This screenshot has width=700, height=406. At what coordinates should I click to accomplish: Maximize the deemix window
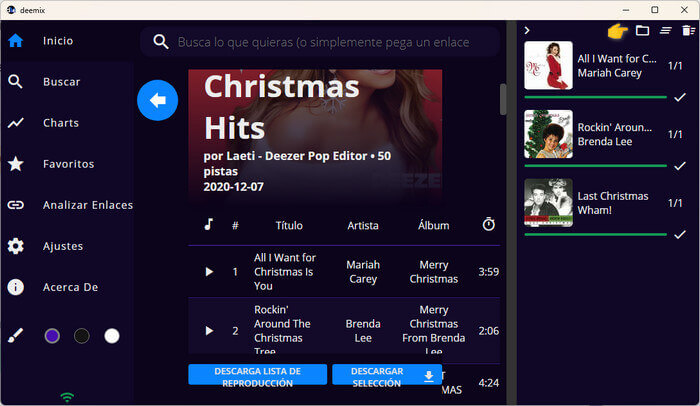[x=654, y=10]
